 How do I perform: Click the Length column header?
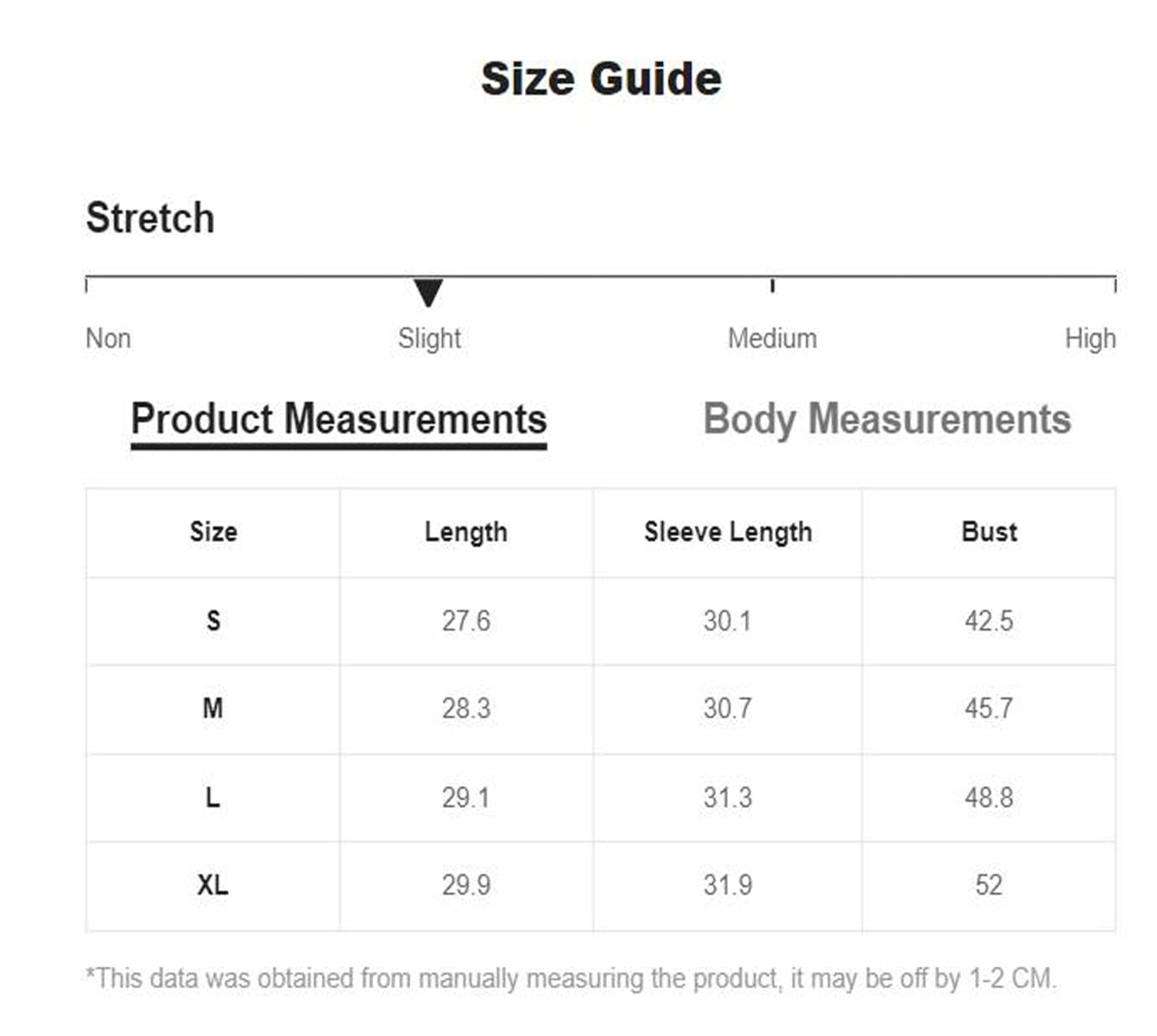pyautogui.click(x=466, y=532)
